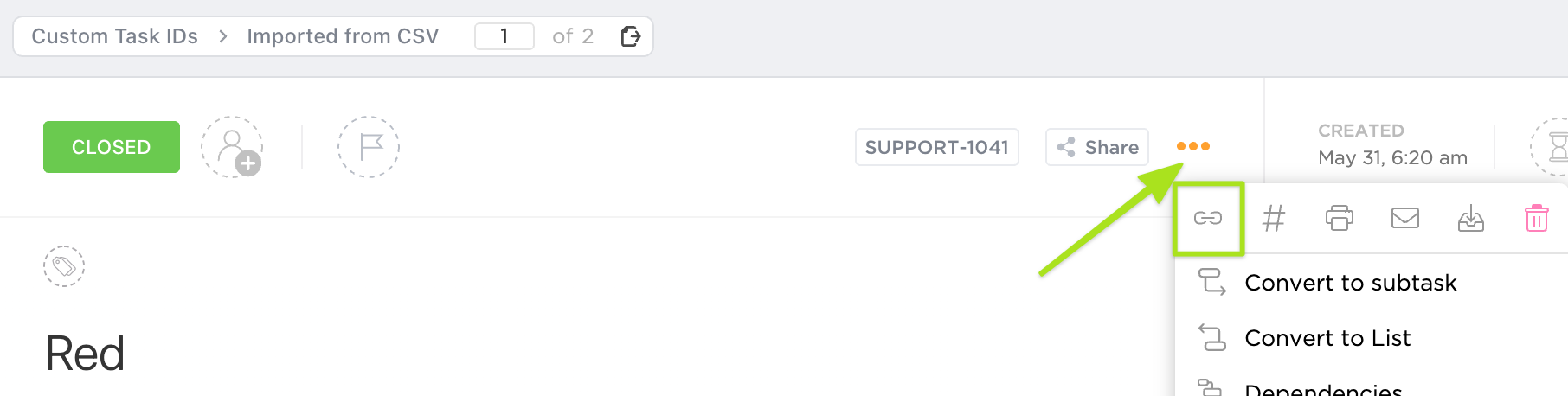The width and height of the screenshot is (1568, 396).
Task: Open the orange three-dot menu
Action: 1192,146
